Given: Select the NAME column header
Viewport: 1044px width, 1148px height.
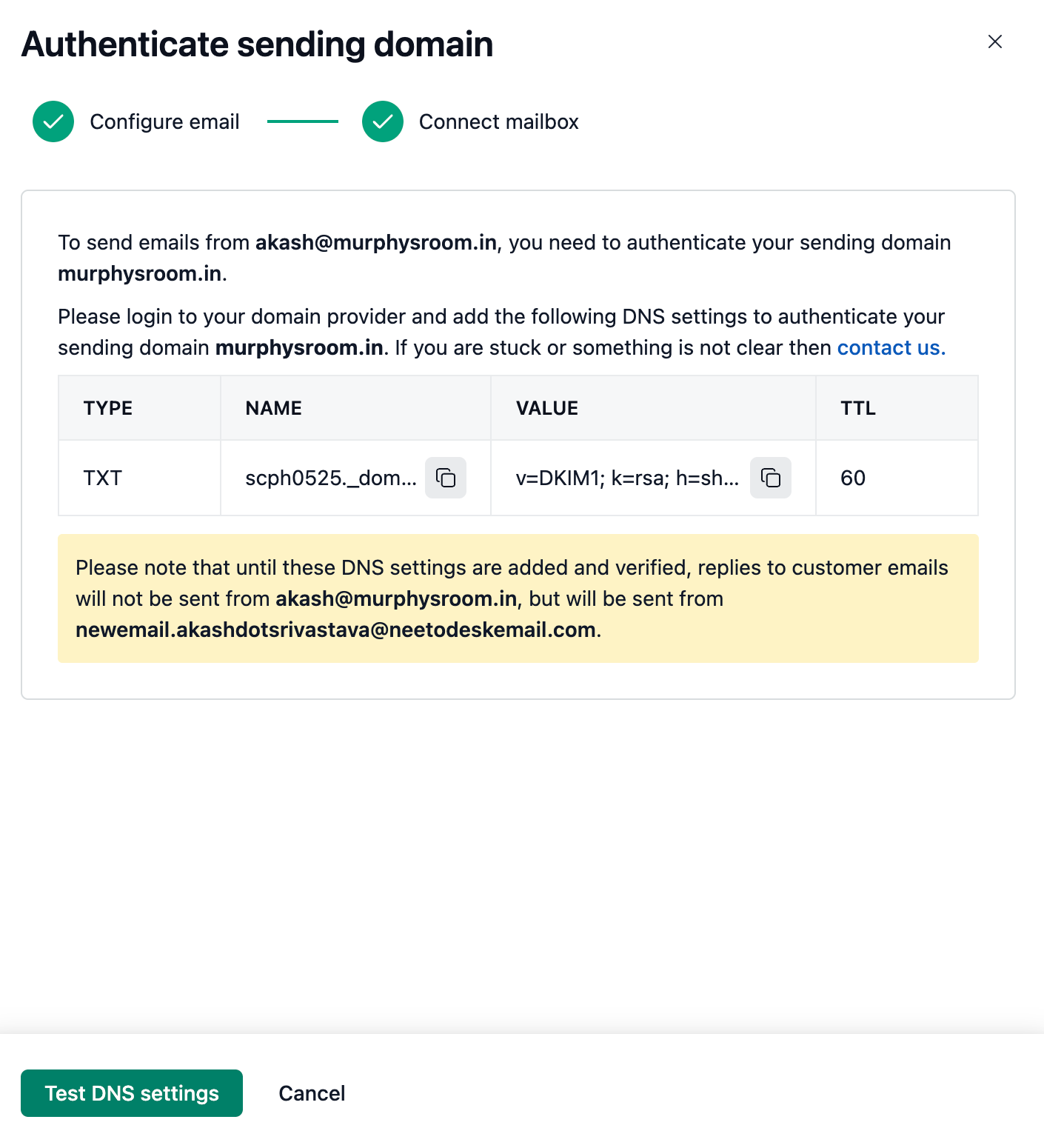Looking at the screenshot, I should click(273, 408).
